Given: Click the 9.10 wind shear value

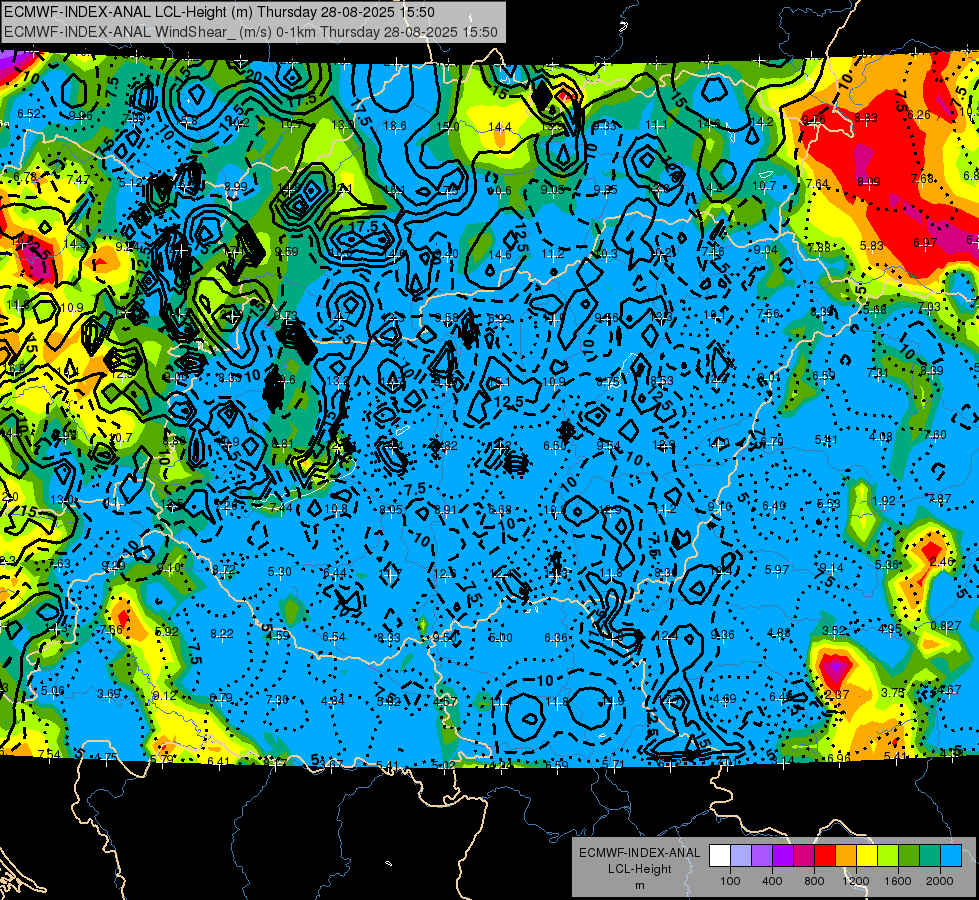Looking at the screenshot, I should pos(720,507).
